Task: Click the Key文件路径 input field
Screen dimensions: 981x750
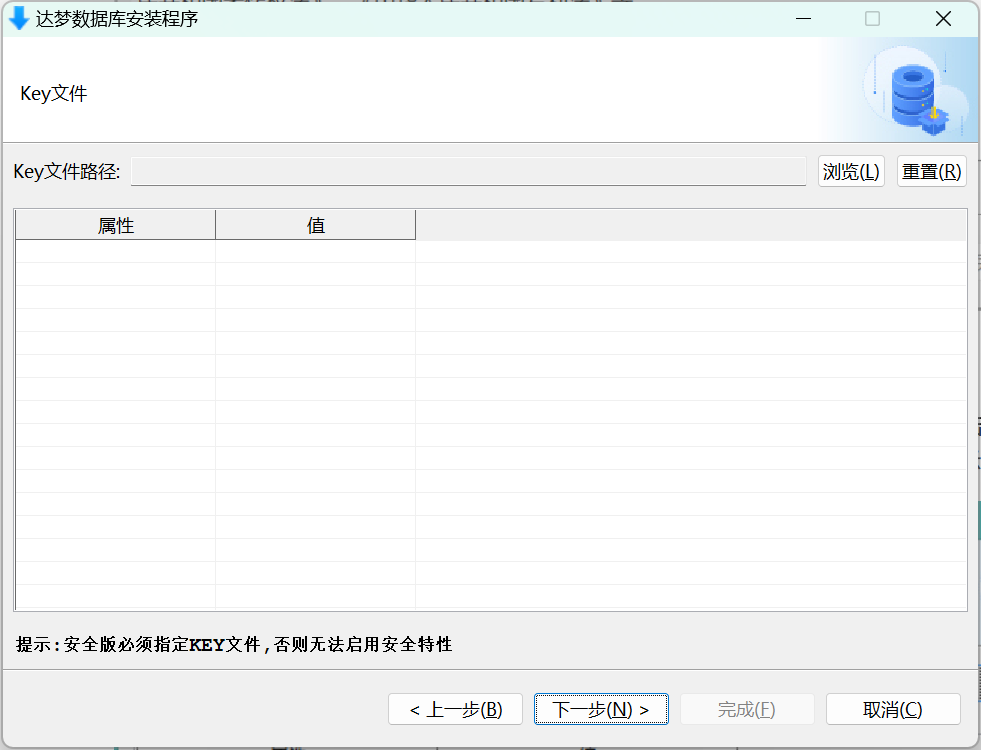Action: (469, 171)
